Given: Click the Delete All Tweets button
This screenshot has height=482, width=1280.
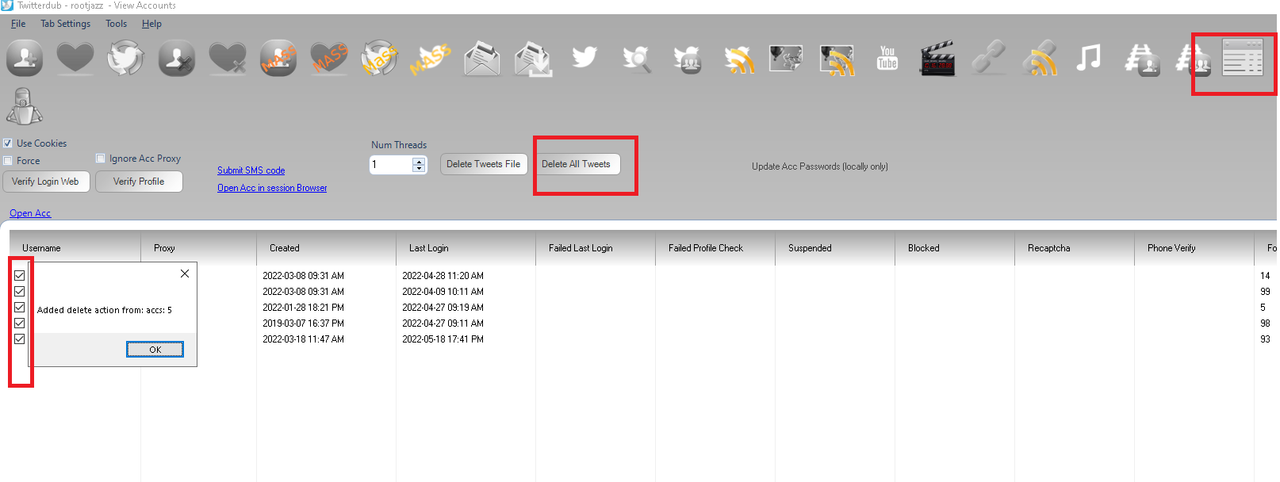Looking at the screenshot, I should coord(576,164).
